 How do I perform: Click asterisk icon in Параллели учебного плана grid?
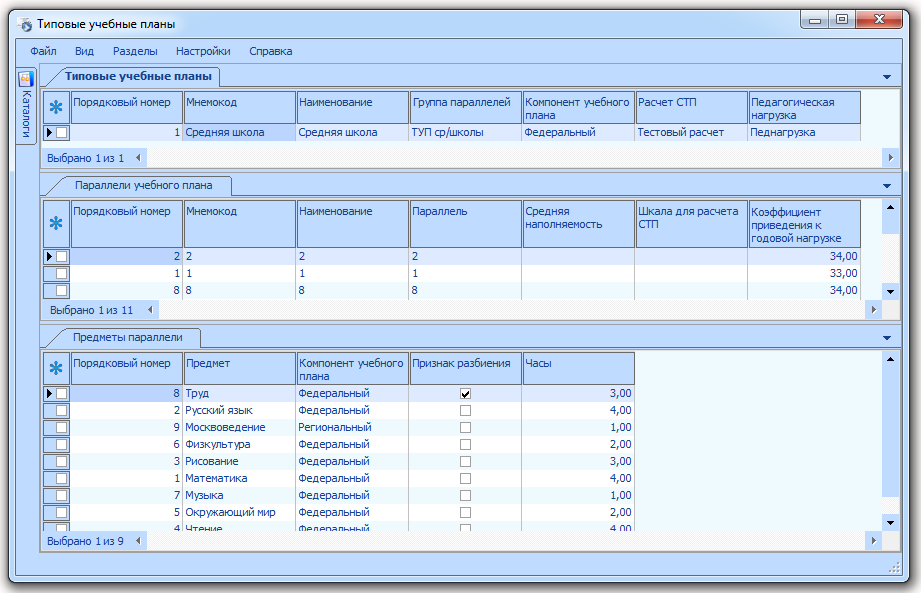(x=56, y=223)
